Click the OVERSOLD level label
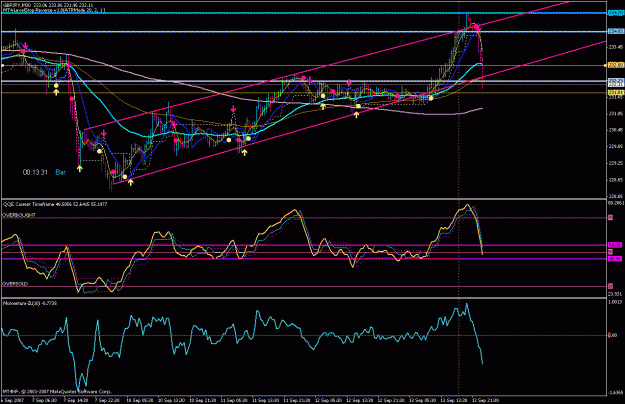625x404 pixels. tap(16, 284)
